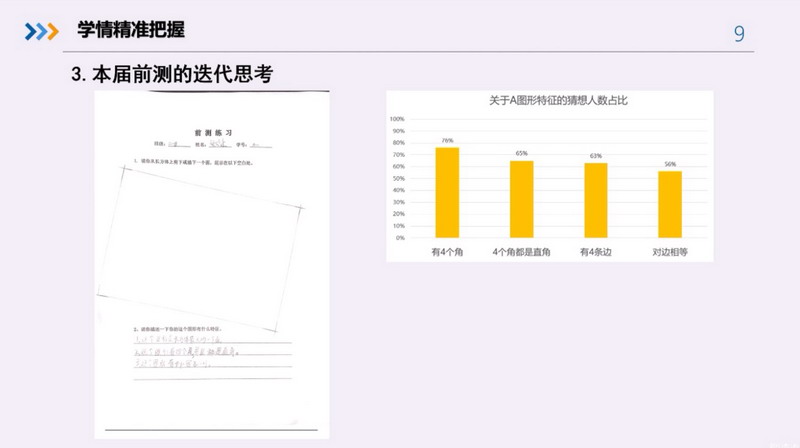
Task: Click the 对边相等 axis label
Action: (670, 251)
